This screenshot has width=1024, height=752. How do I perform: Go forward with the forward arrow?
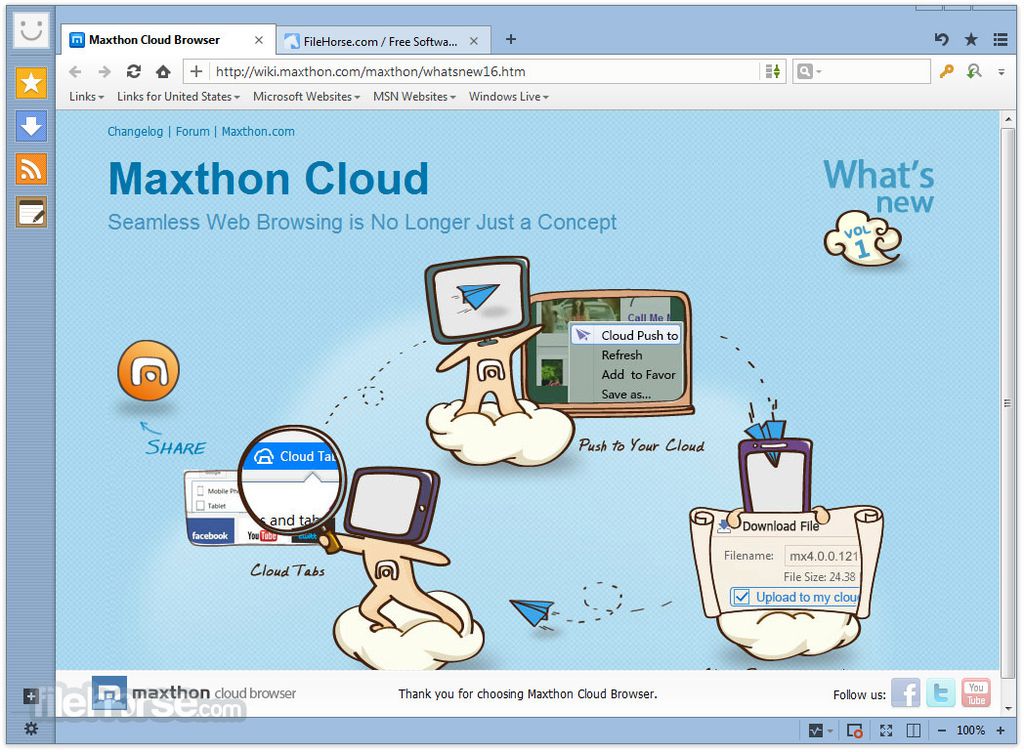click(x=104, y=71)
